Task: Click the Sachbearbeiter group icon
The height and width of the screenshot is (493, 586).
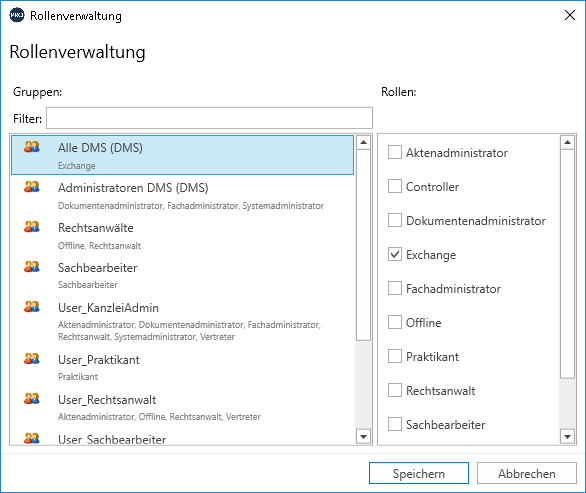Action: pos(32,266)
